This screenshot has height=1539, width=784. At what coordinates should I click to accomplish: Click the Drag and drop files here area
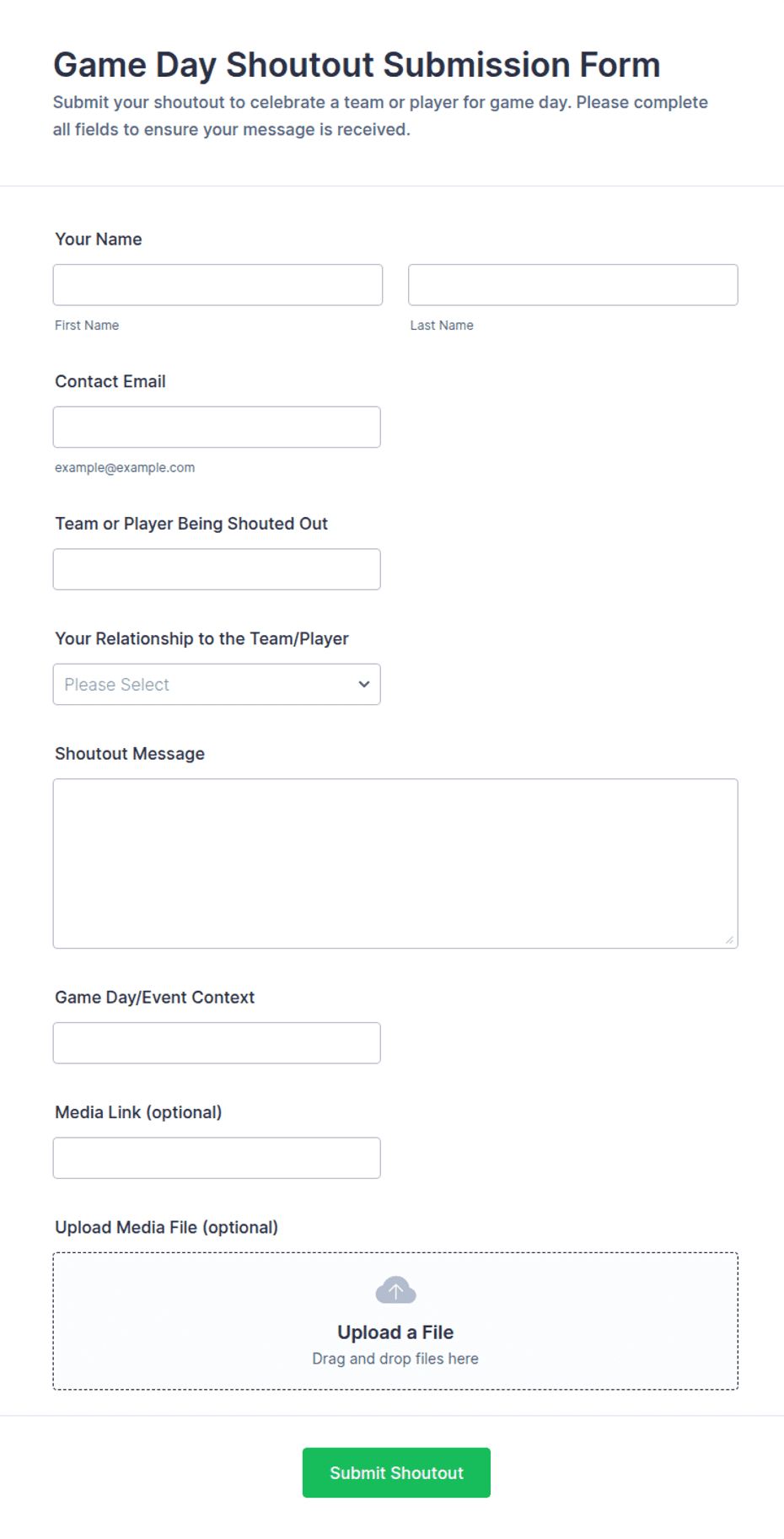(x=395, y=1359)
